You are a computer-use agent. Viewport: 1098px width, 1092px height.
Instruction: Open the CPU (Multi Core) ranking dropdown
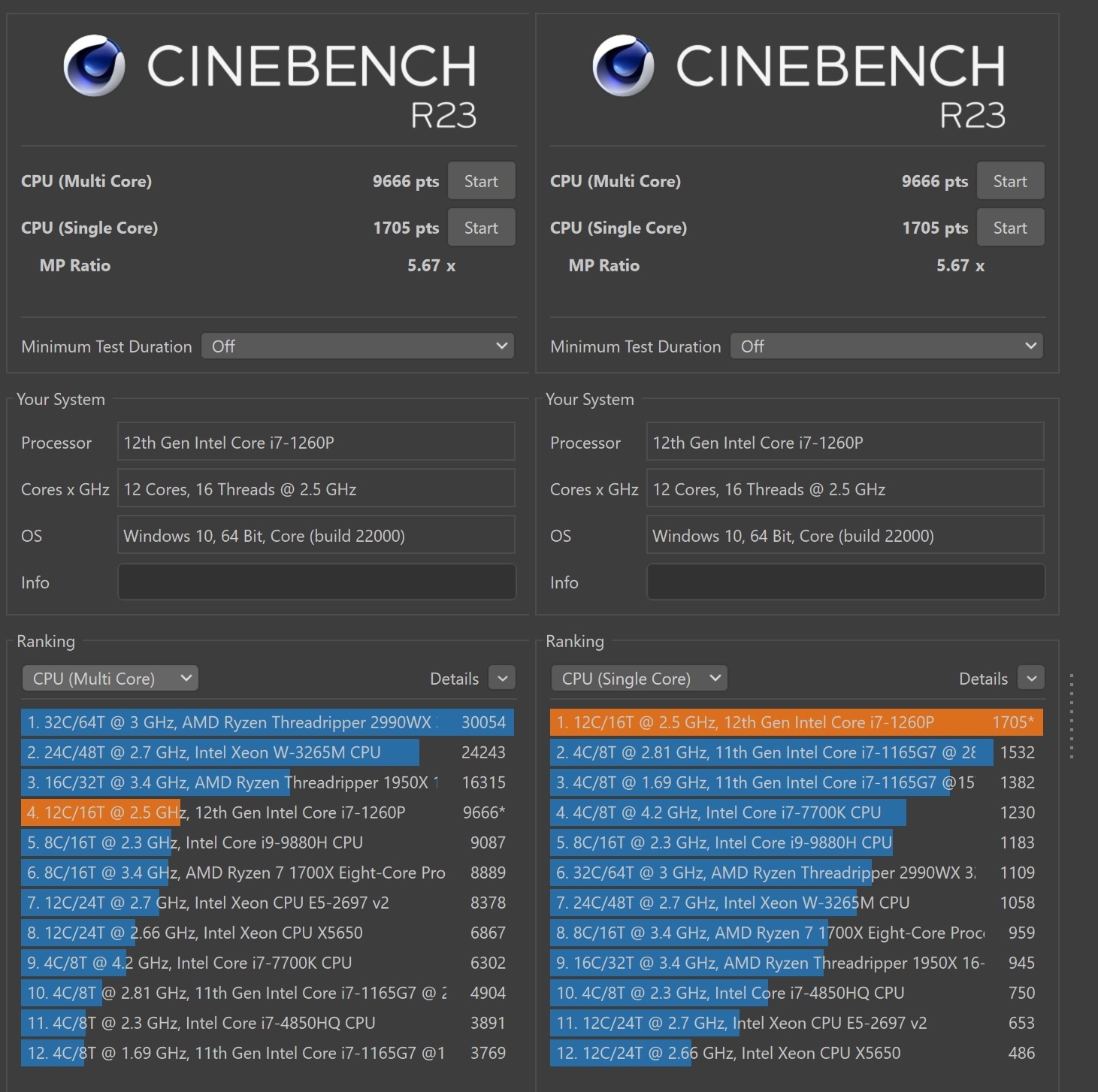pyautogui.click(x=110, y=679)
